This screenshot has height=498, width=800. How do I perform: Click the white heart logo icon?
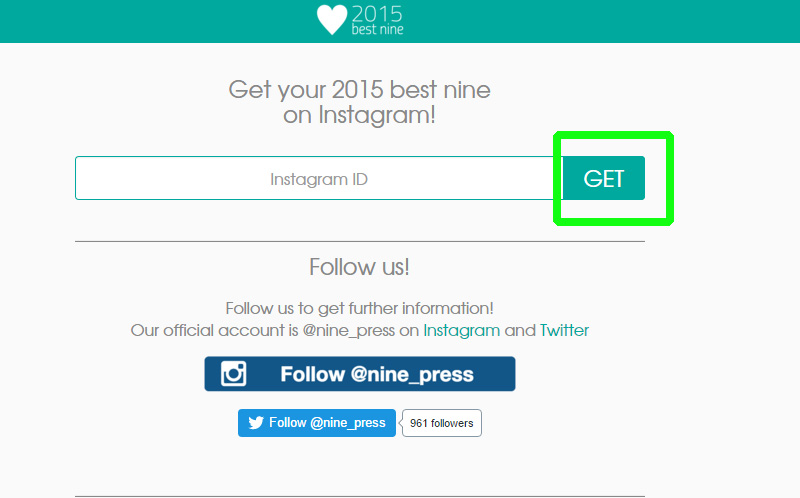click(x=331, y=19)
